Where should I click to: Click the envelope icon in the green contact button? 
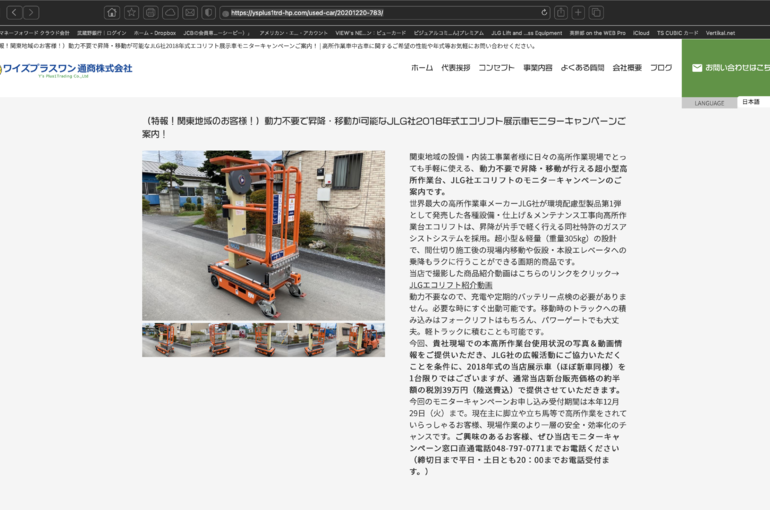click(x=697, y=68)
